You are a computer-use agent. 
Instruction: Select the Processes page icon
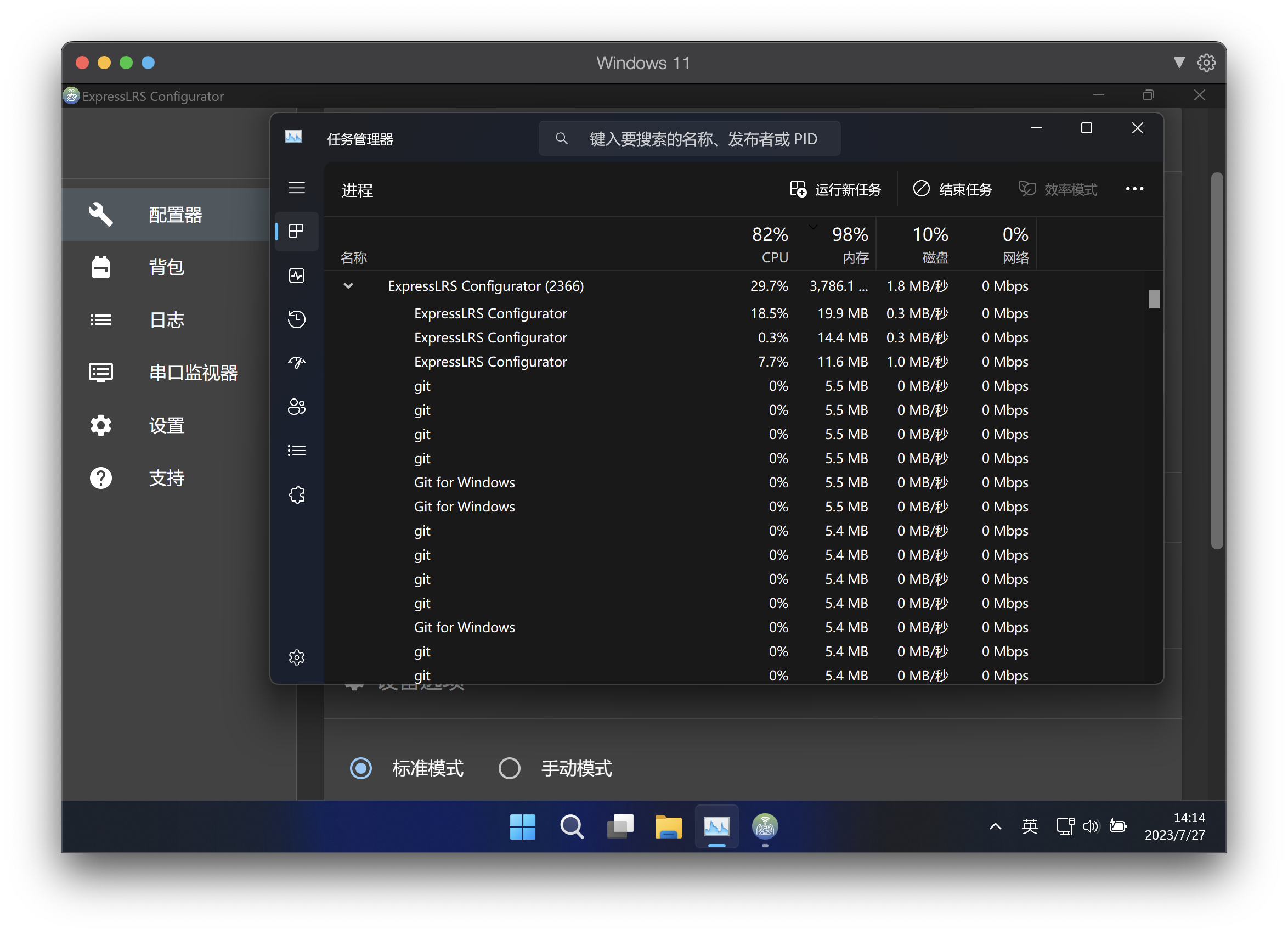click(296, 232)
